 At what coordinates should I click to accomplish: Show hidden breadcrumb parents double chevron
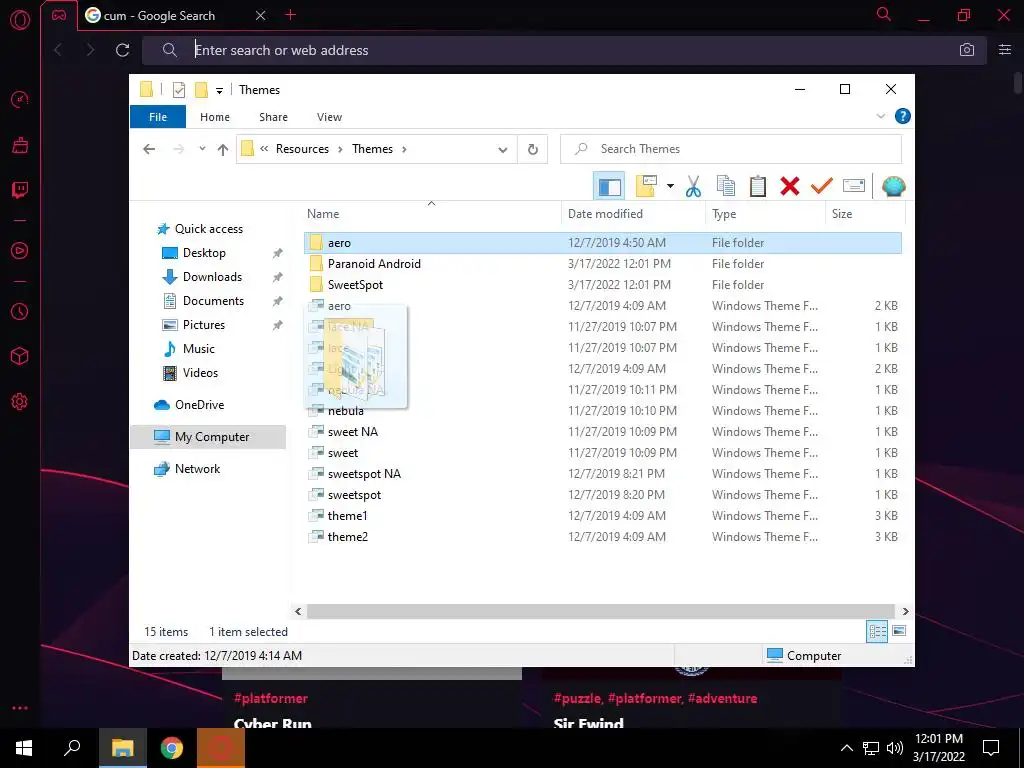tap(264, 149)
